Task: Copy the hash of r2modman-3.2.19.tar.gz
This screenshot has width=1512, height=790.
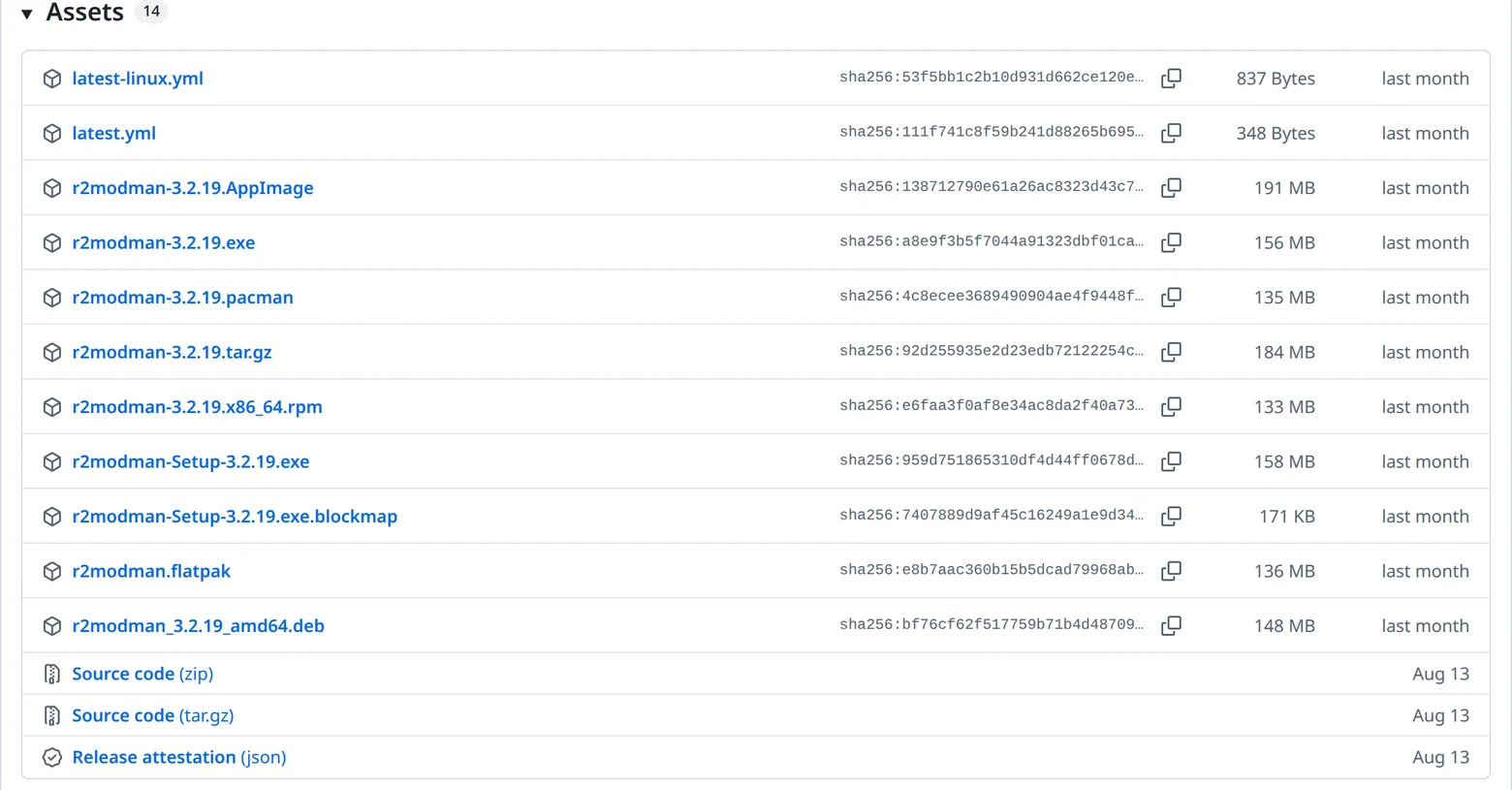Action: pyautogui.click(x=1171, y=352)
